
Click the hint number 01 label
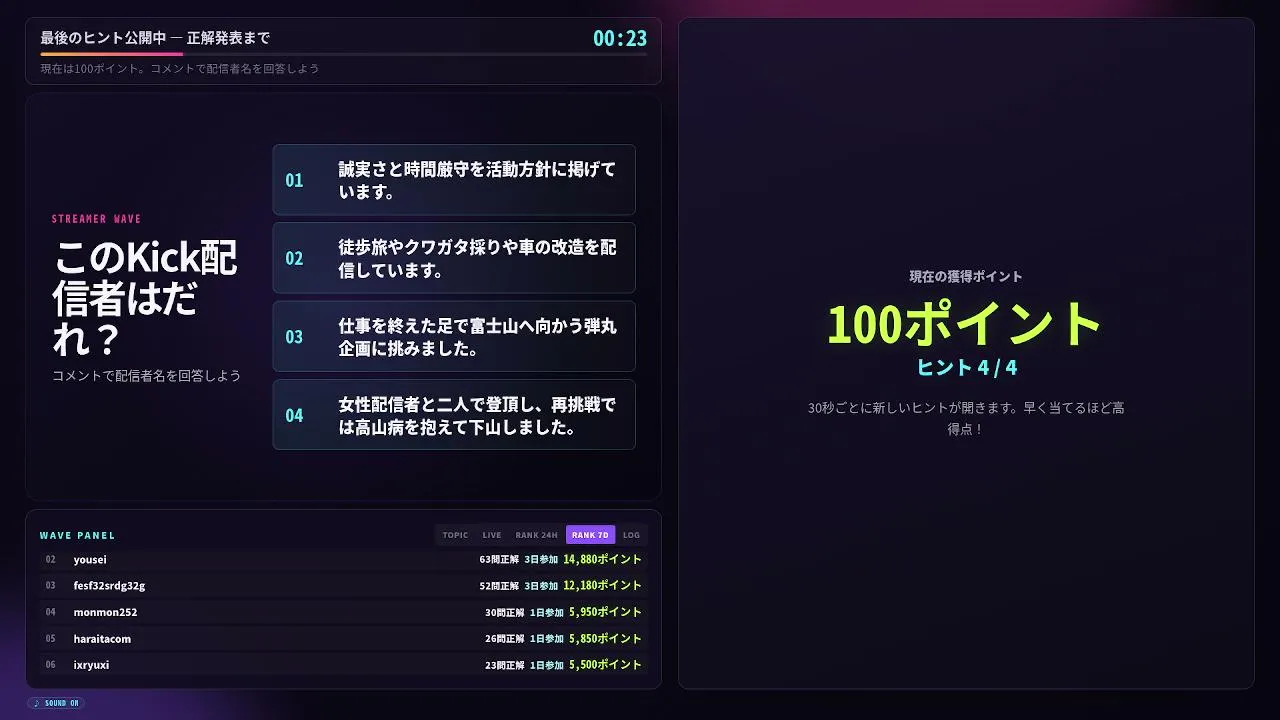(294, 180)
